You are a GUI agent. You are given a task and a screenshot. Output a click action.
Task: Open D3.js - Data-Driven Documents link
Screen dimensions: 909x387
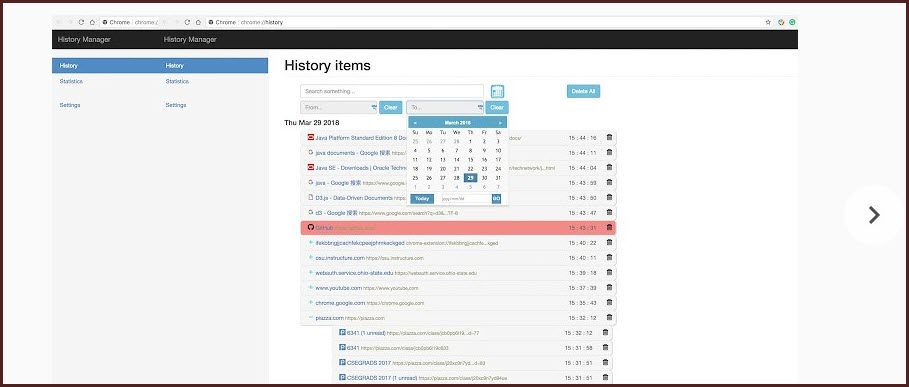(x=354, y=198)
